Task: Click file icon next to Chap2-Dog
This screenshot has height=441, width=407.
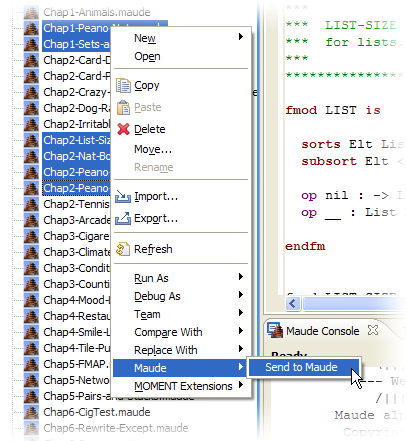Action: pos(31,108)
